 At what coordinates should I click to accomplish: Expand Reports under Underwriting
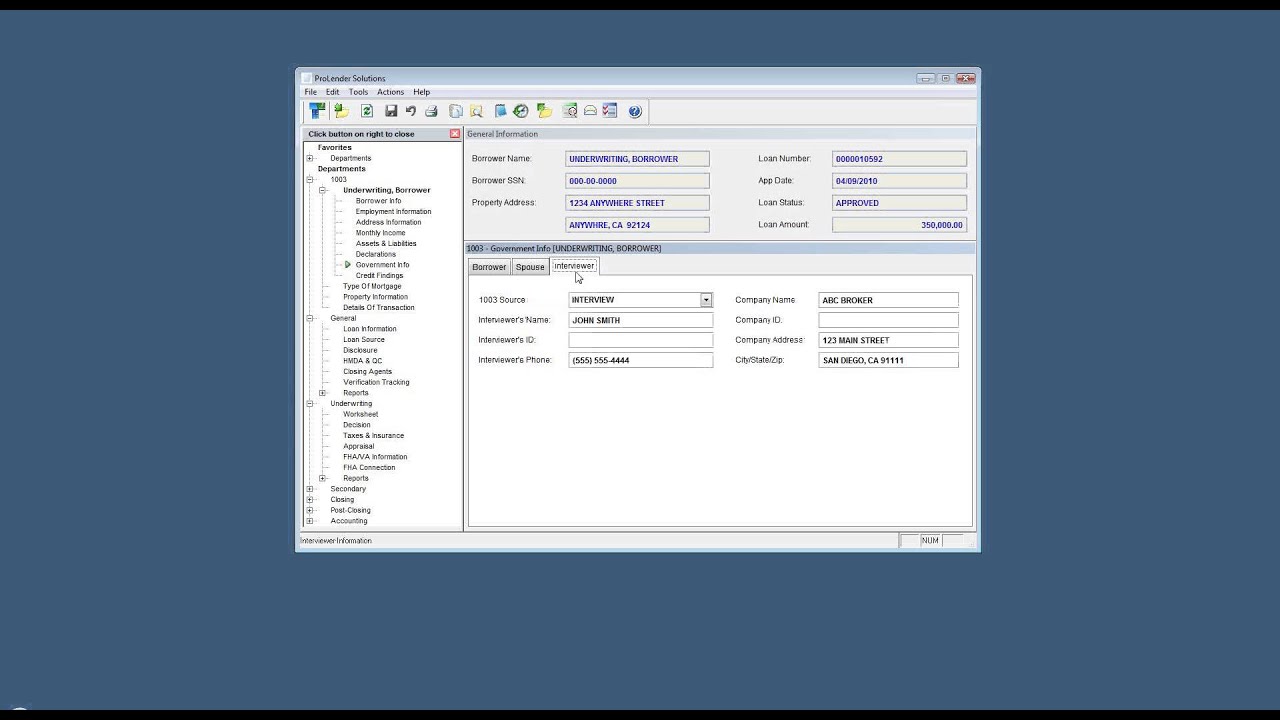pos(323,478)
